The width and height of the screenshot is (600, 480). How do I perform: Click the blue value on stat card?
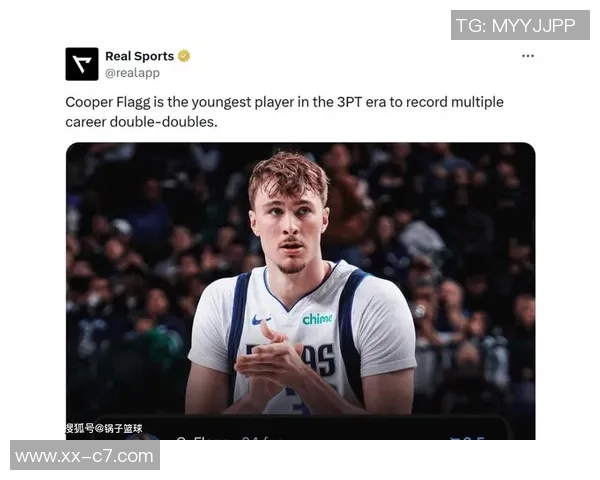click(x=468, y=438)
